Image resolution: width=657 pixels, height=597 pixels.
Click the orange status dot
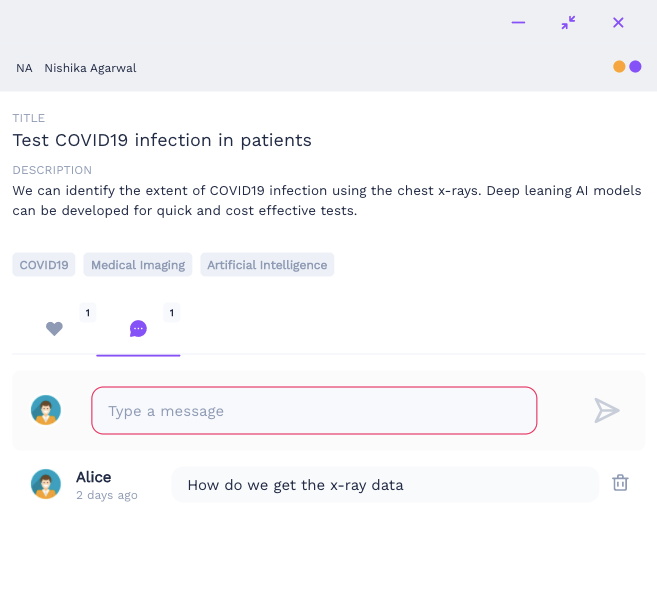(x=619, y=67)
